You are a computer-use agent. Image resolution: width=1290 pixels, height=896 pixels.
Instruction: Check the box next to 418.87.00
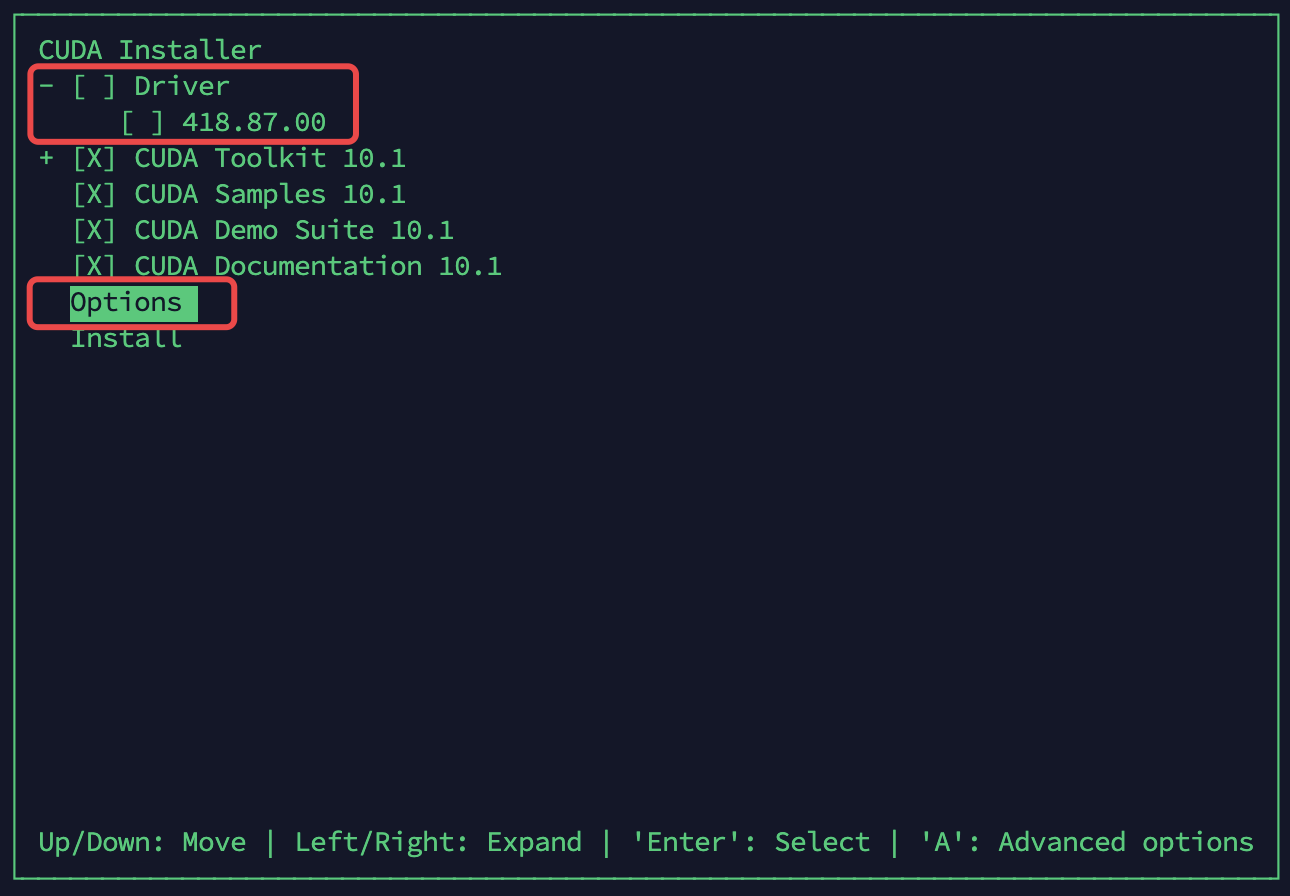(142, 122)
